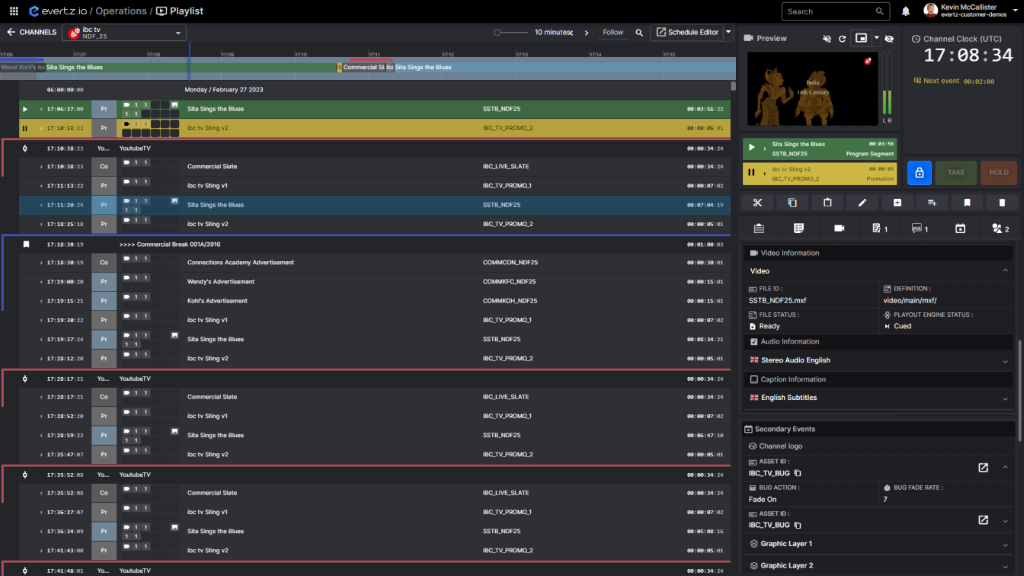Screen dimensions: 1024x576
Task: Open the channel selector dropdown showing NDF_25
Action: point(122,32)
